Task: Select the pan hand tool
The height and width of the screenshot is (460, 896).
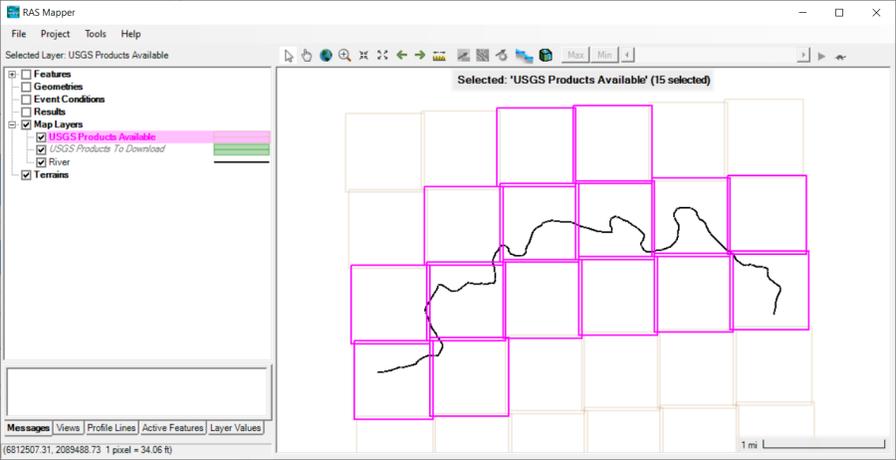Action: click(307, 55)
